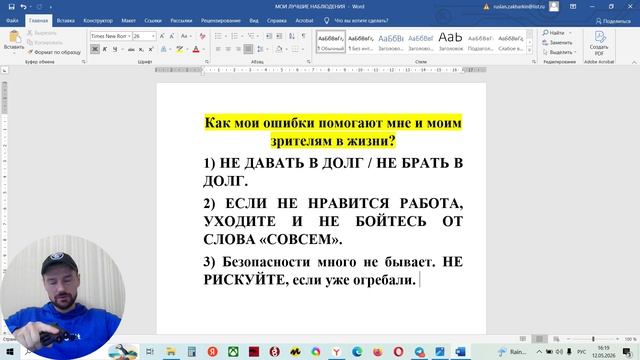The height and width of the screenshot is (360, 640).
Task: Click the decrease font size icon
Action: [172, 36]
